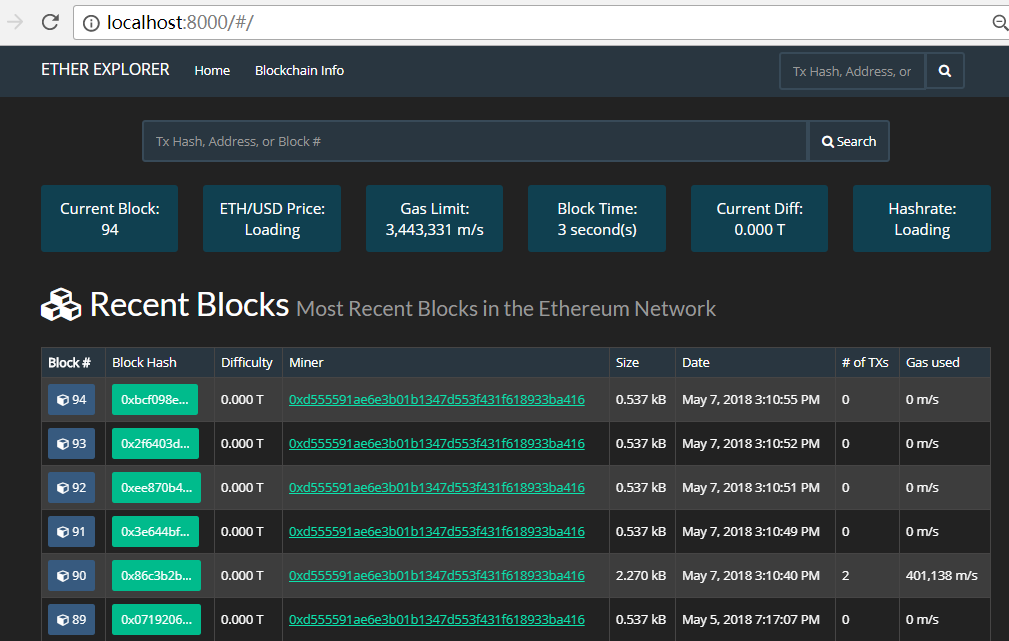The width and height of the screenshot is (1009, 641).
Task: Open block hash 0xbcf098e button
Action: click(155, 400)
